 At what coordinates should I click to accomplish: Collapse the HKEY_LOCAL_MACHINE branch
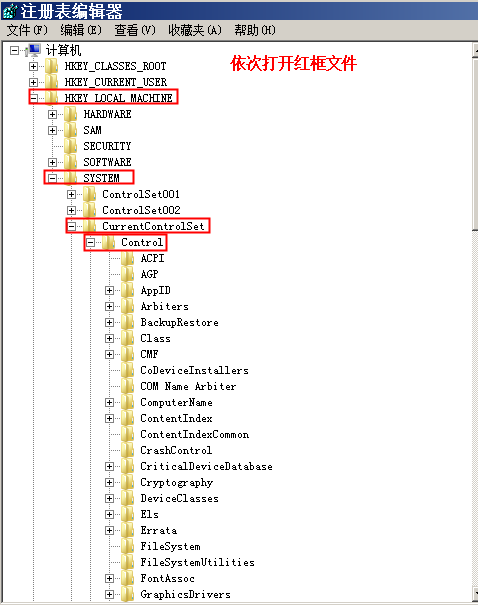click(34, 98)
